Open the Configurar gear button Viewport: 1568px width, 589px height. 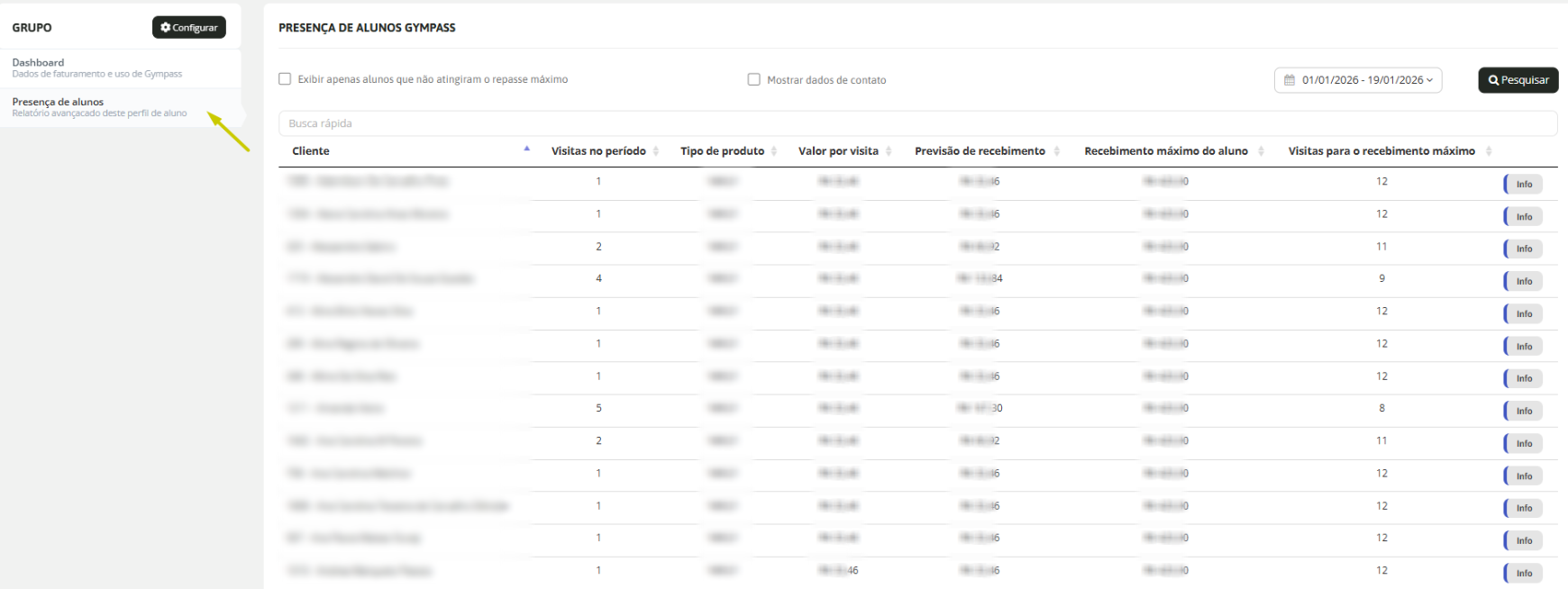click(x=189, y=28)
